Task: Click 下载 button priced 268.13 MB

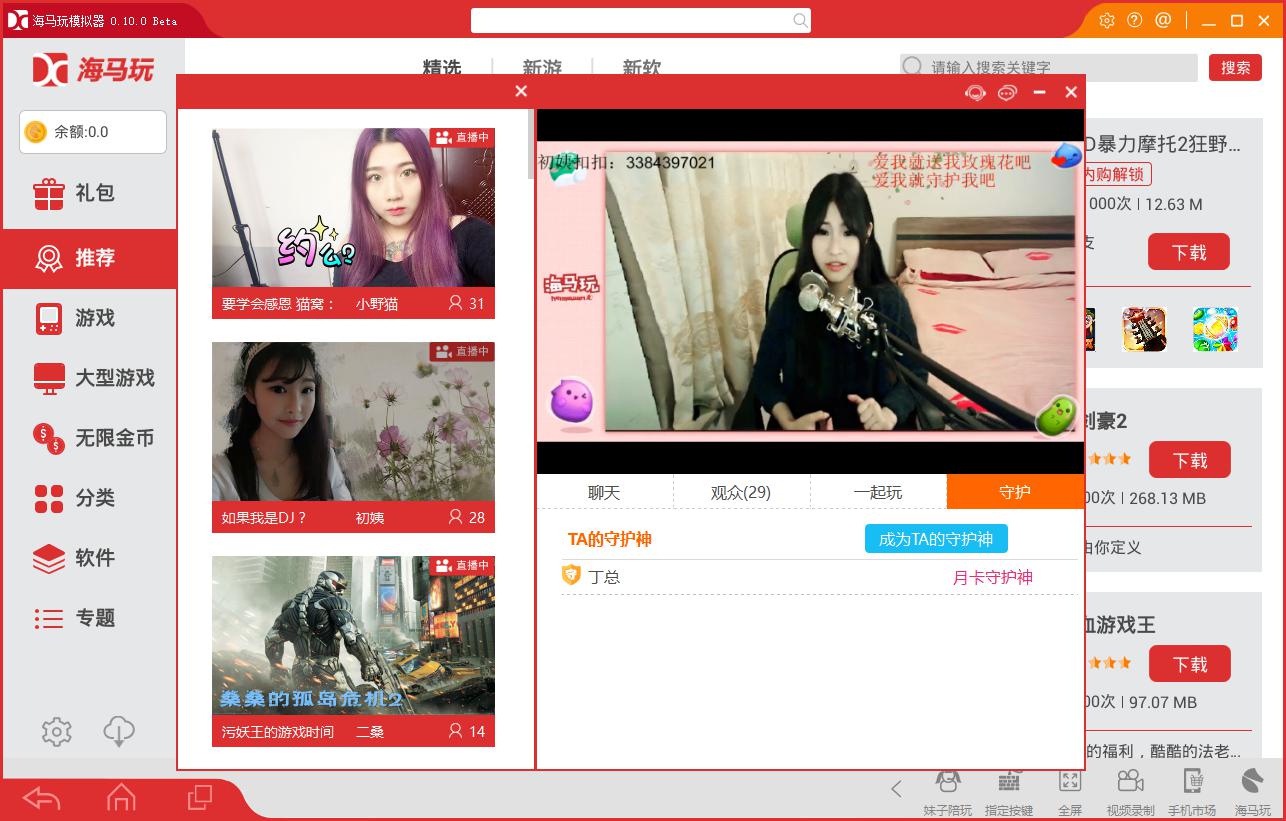Action: [x=1189, y=460]
